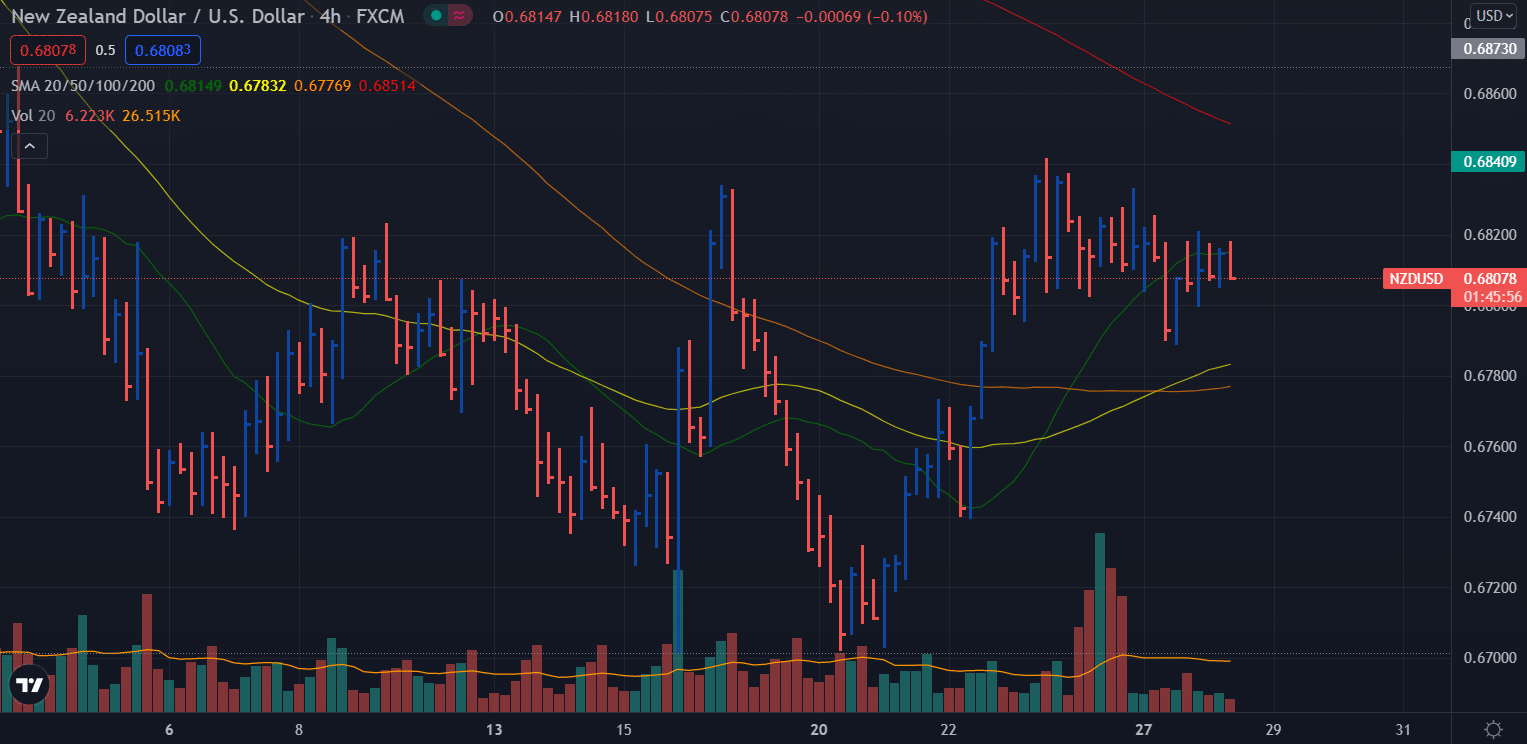Click the blue buy price 0.68083 button
The image size is (1527, 744).
pos(163,50)
